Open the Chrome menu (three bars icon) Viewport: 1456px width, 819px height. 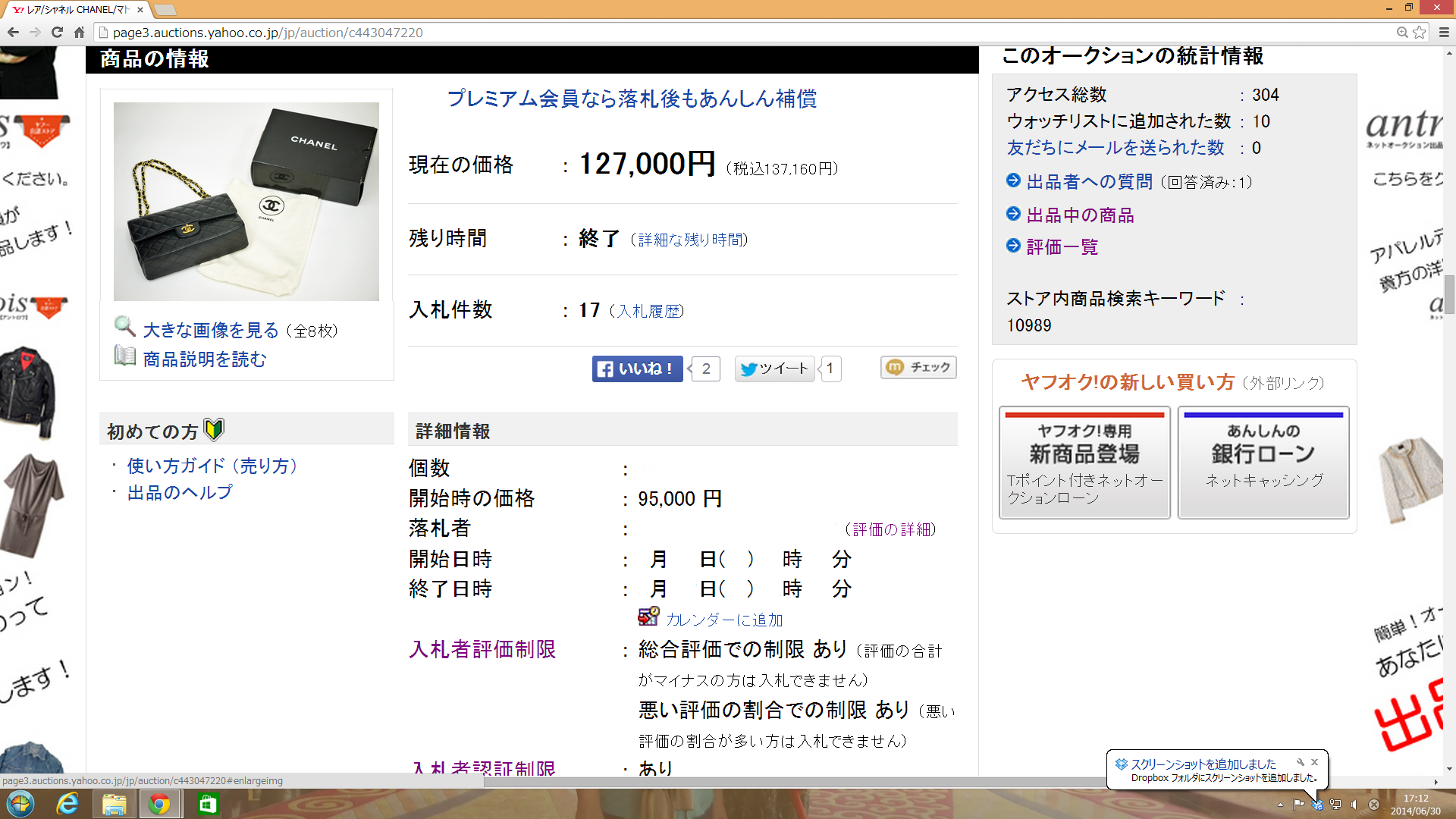coord(1444,33)
